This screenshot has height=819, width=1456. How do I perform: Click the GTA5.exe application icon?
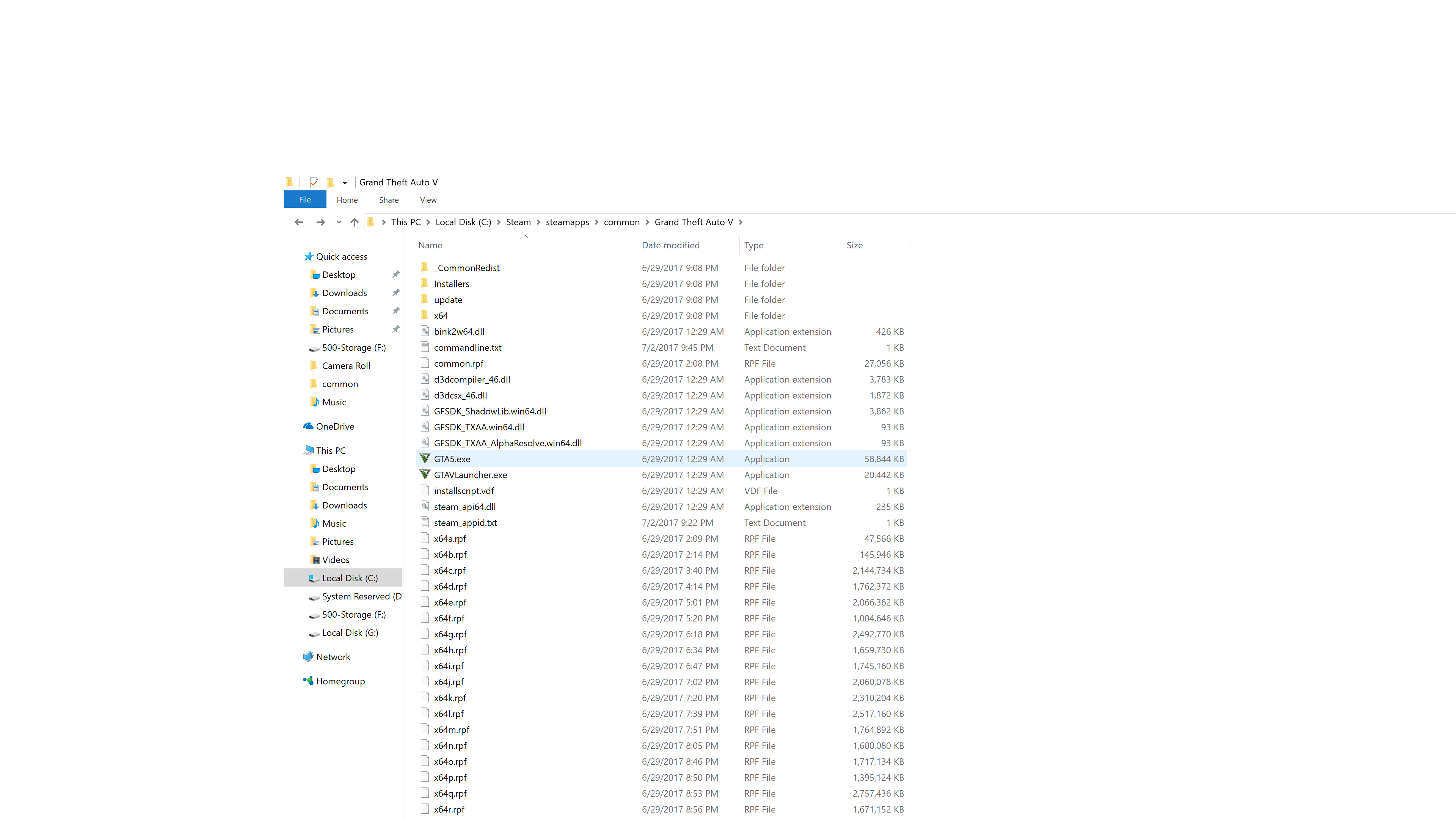425,458
